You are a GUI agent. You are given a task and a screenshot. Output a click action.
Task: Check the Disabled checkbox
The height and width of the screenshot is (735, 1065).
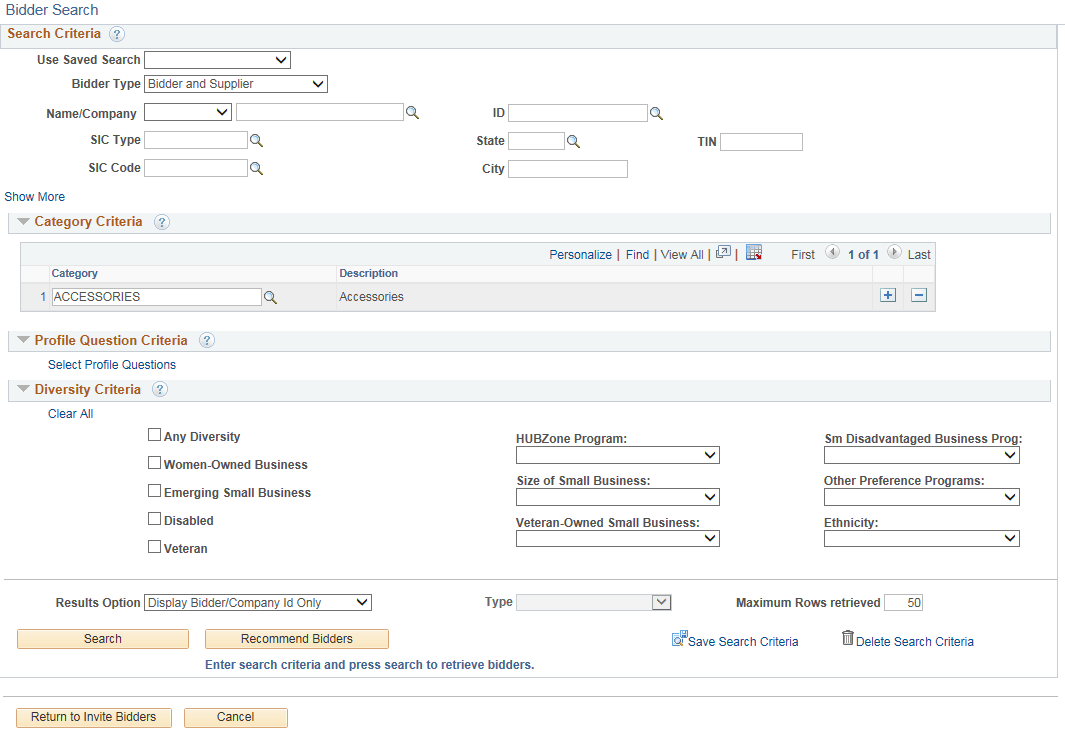coord(155,518)
